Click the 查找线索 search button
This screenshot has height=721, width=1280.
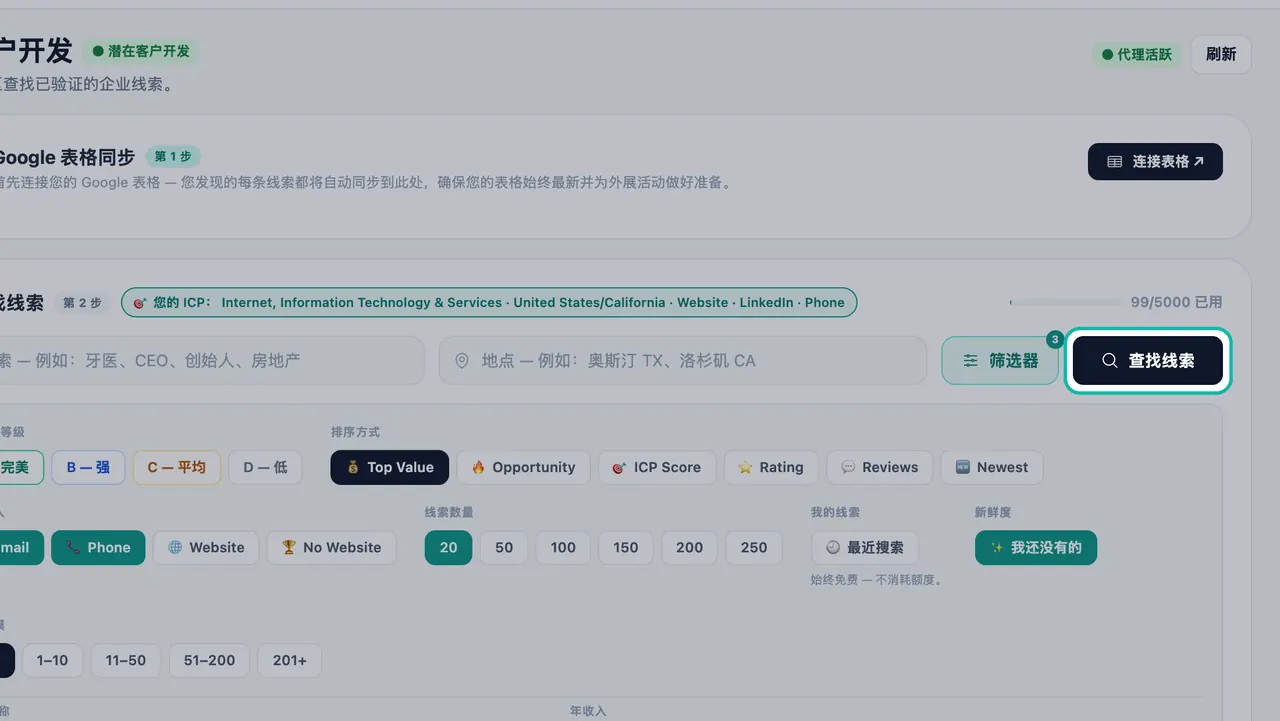(1147, 361)
